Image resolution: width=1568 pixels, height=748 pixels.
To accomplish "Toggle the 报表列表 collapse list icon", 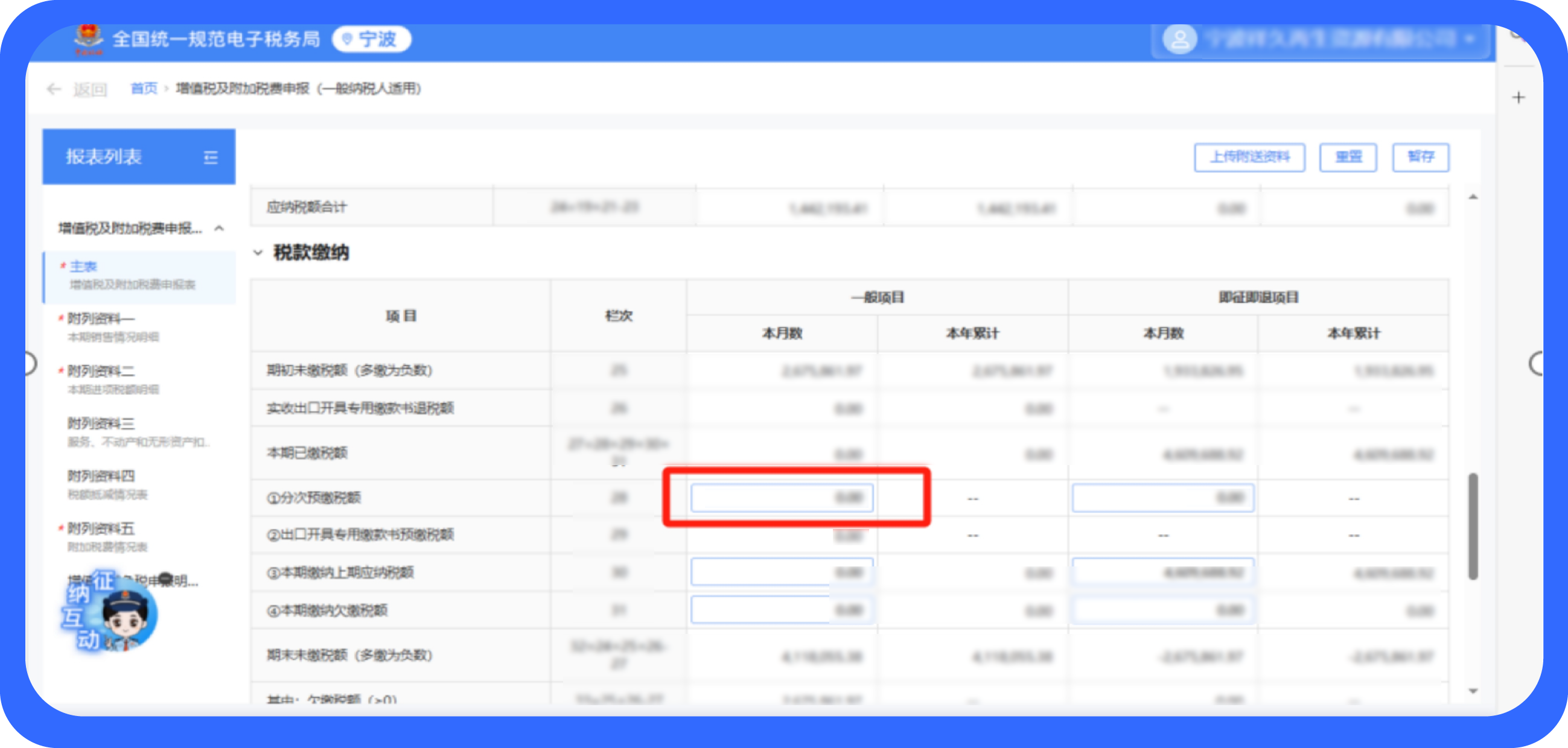I will (x=211, y=157).
